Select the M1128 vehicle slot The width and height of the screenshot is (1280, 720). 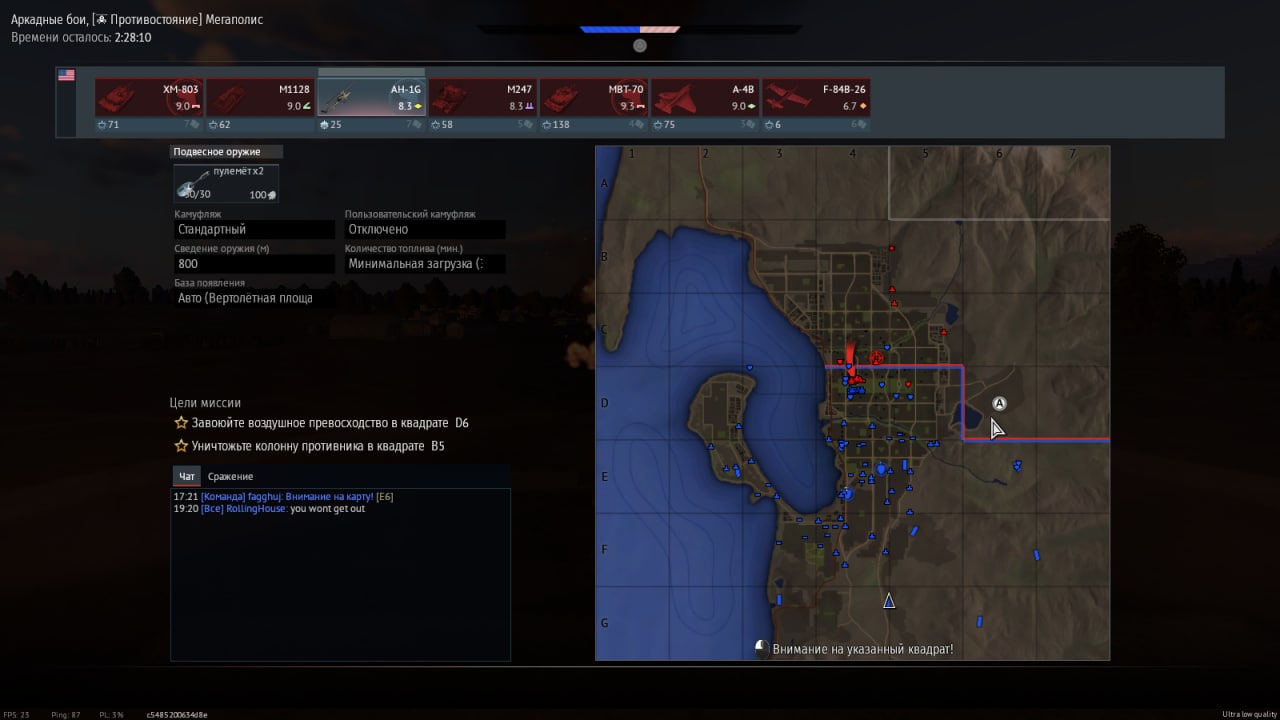pos(260,98)
